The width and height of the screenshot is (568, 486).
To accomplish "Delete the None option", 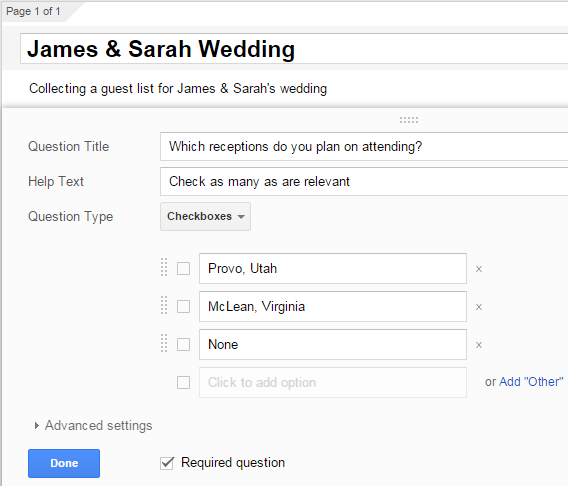I will [479, 345].
